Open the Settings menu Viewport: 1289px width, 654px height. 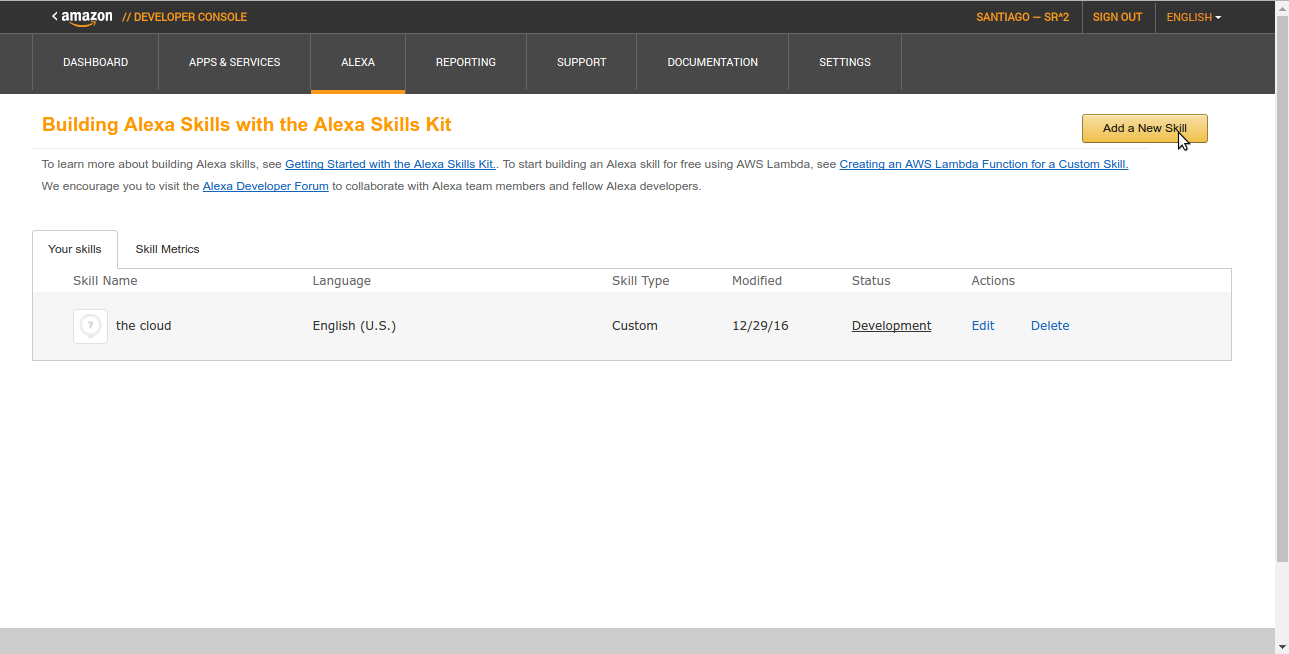click(x=845, y=62)
